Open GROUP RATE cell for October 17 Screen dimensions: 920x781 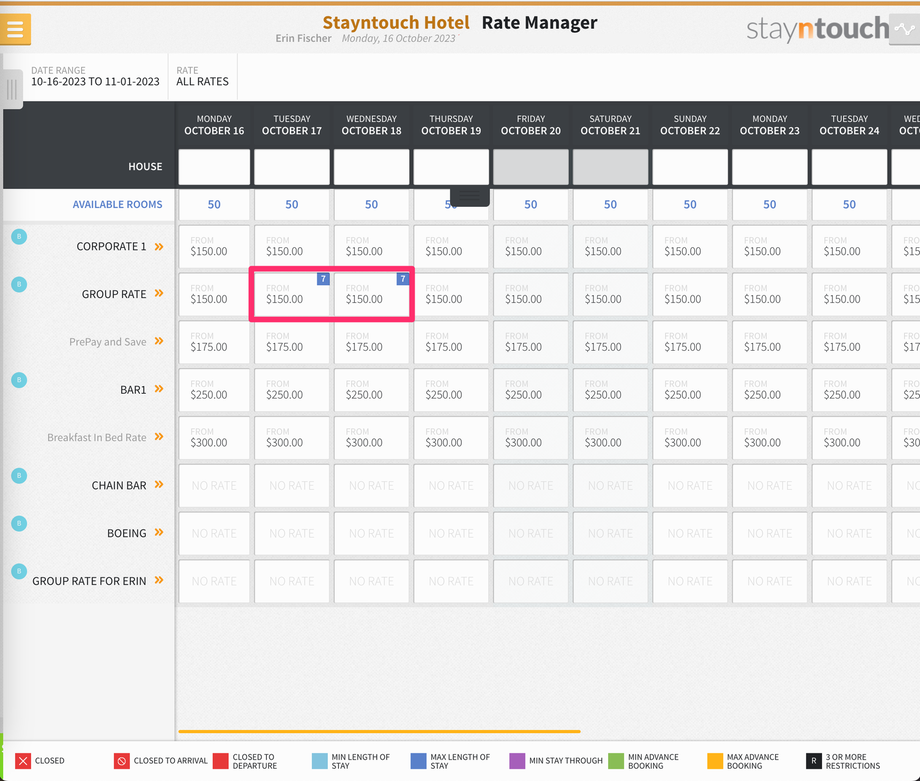pos(292,293)
